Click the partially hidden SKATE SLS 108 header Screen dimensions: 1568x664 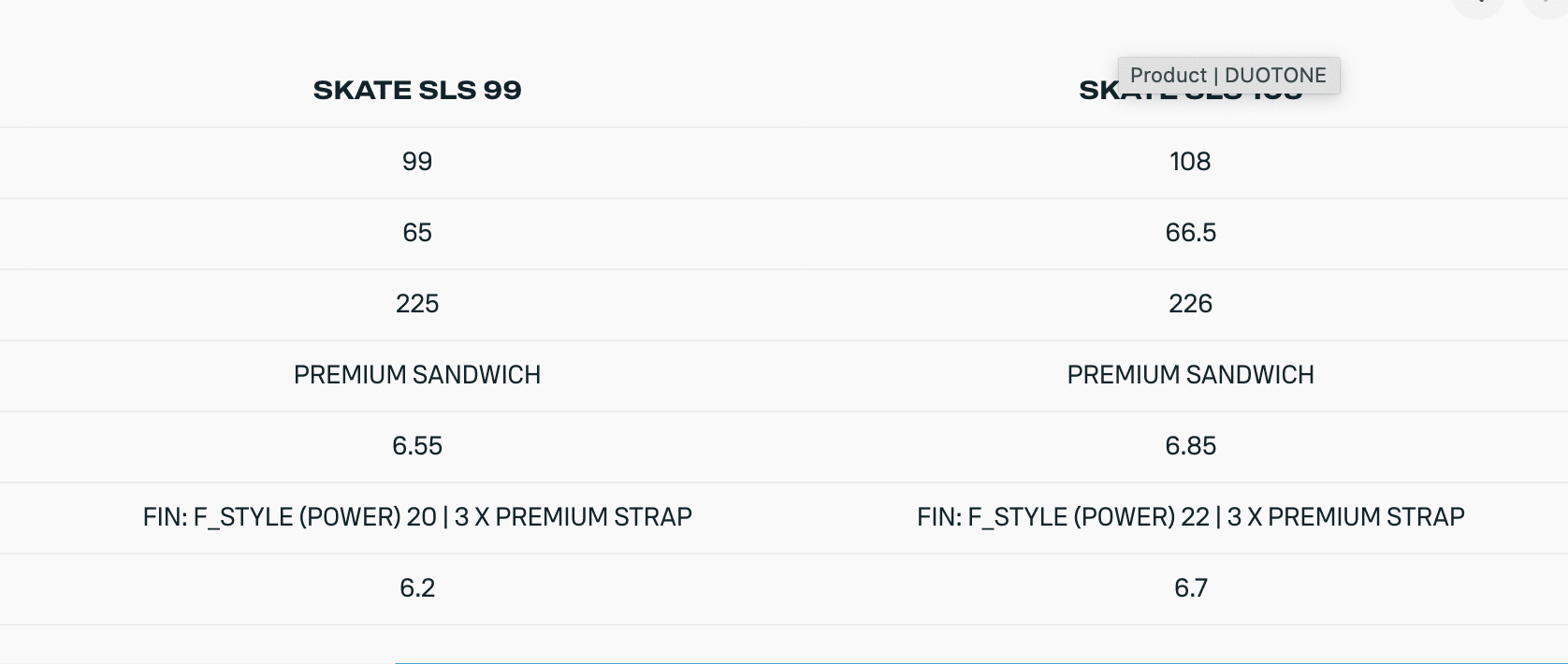1099,92
